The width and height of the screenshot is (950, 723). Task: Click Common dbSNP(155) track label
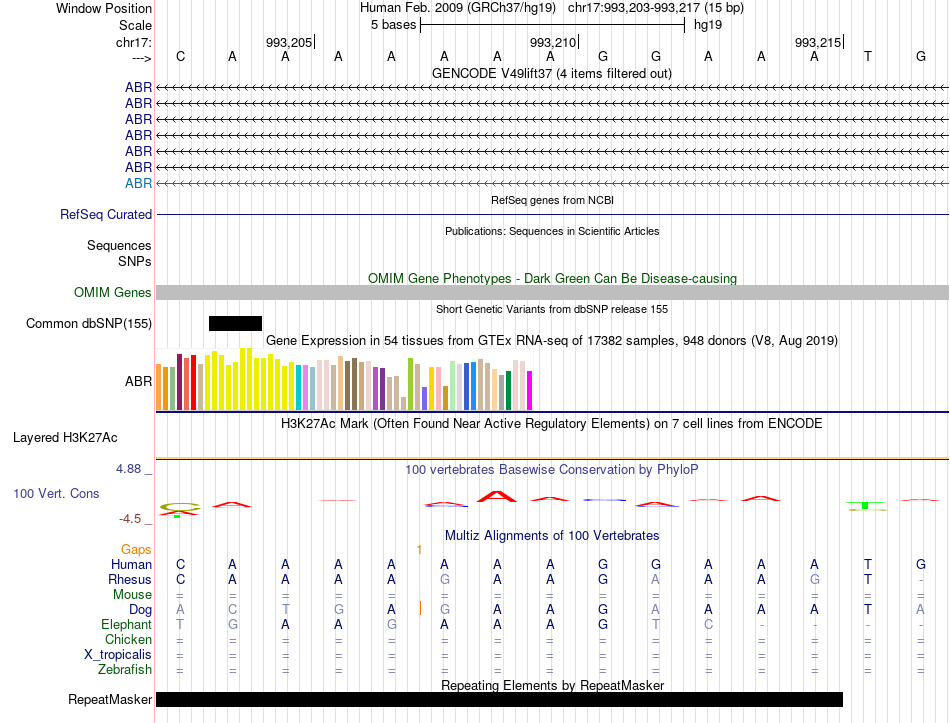[89, 324]
